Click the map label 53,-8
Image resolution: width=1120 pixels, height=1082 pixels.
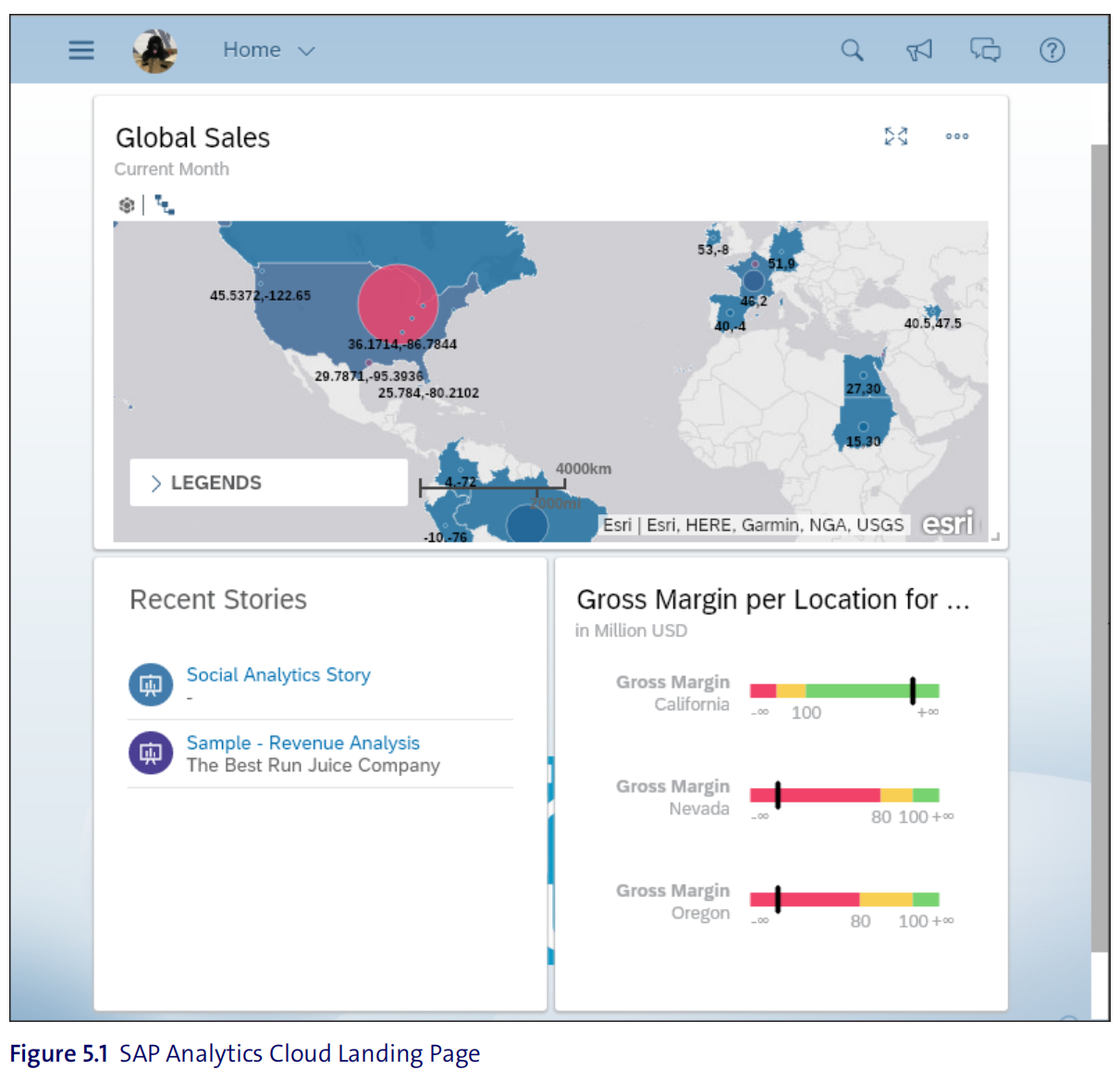(713, 250)
